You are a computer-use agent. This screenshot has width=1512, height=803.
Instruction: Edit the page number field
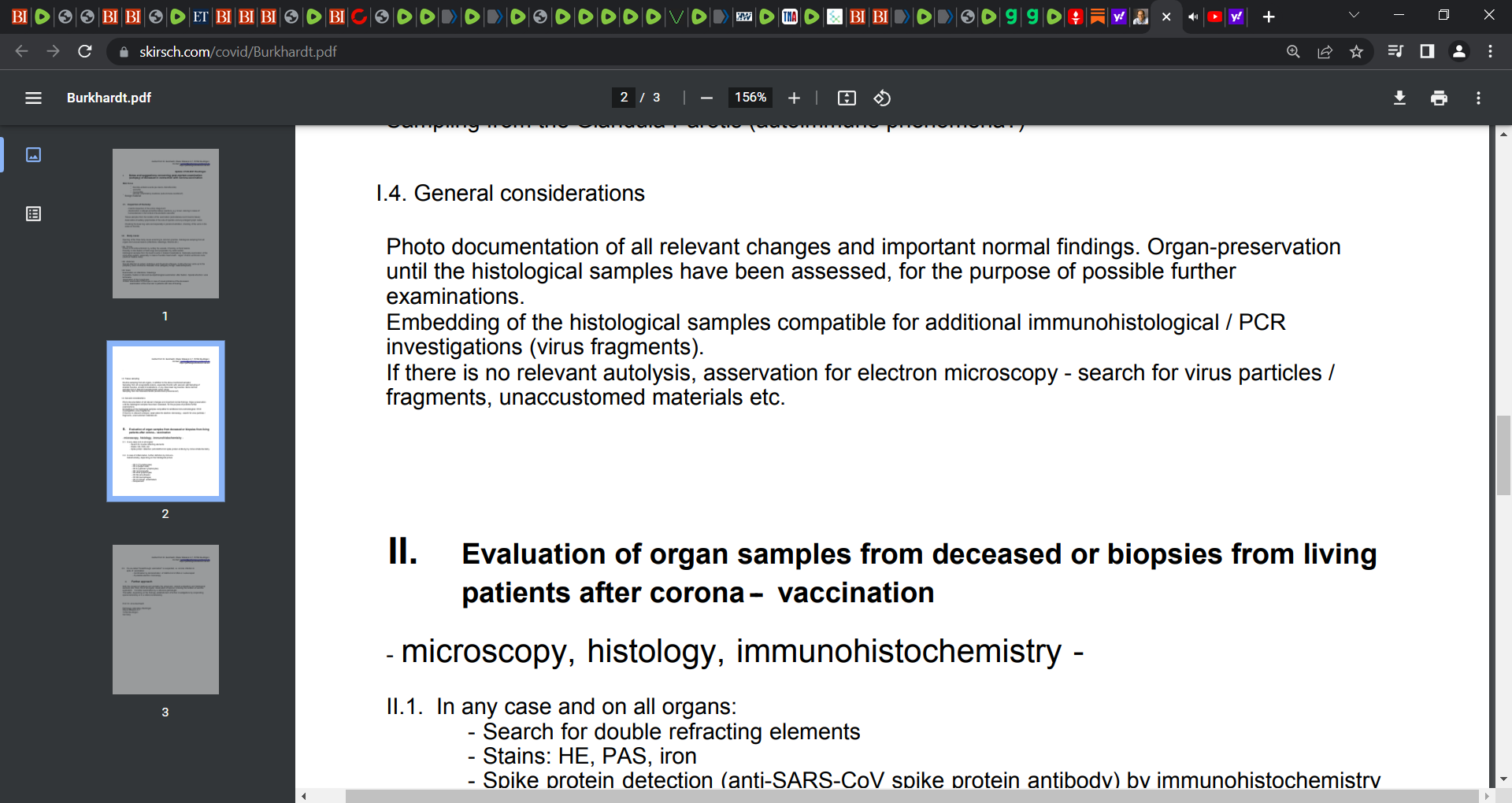[x=624, y=98]
